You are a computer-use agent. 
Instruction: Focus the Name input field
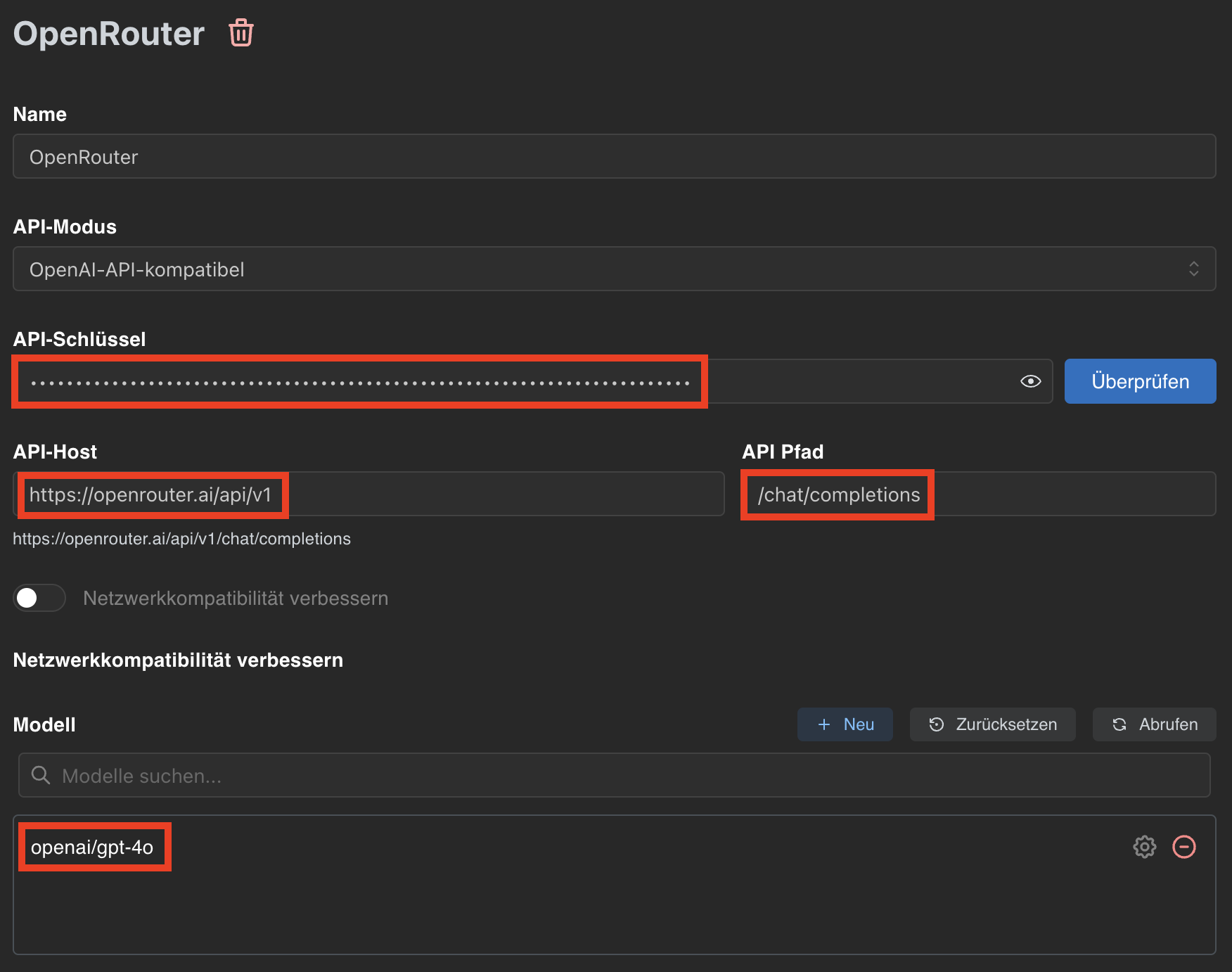pos(615,156)
